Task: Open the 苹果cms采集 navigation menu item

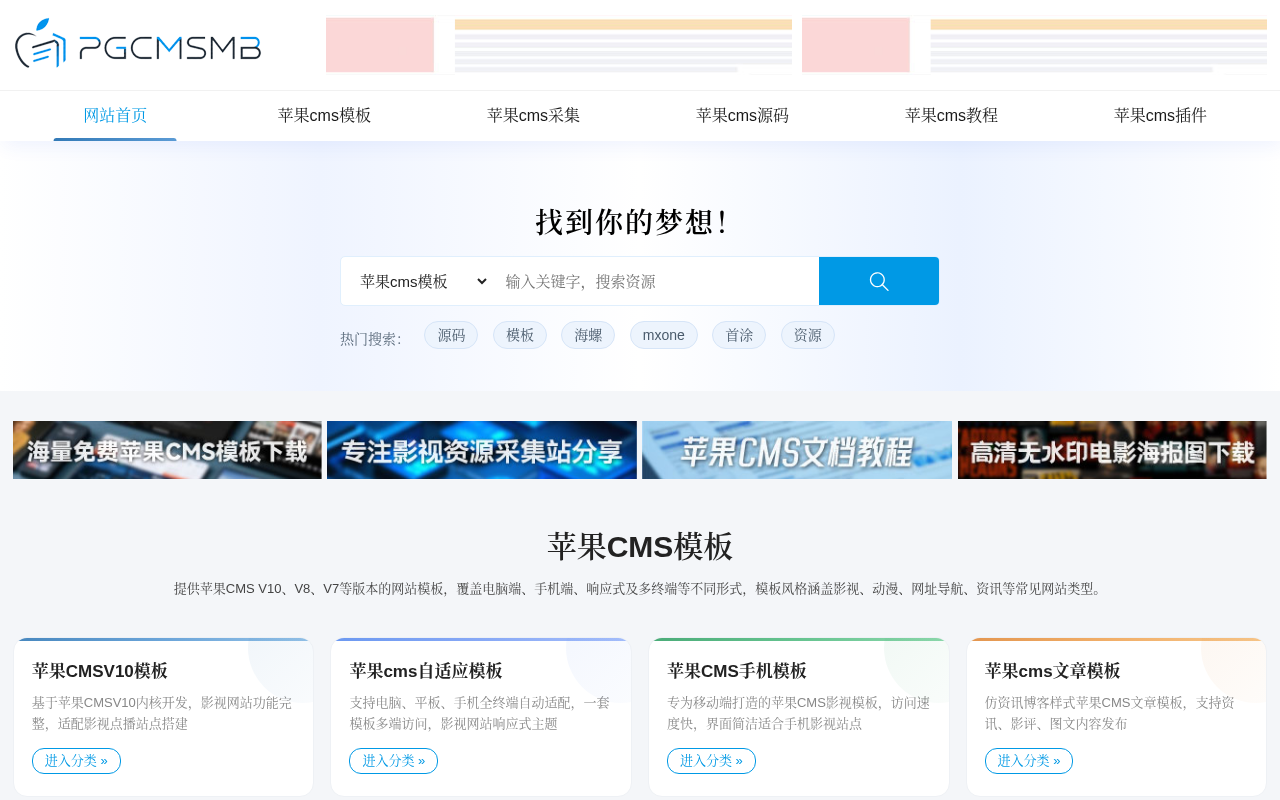Action: coord(533,115)
